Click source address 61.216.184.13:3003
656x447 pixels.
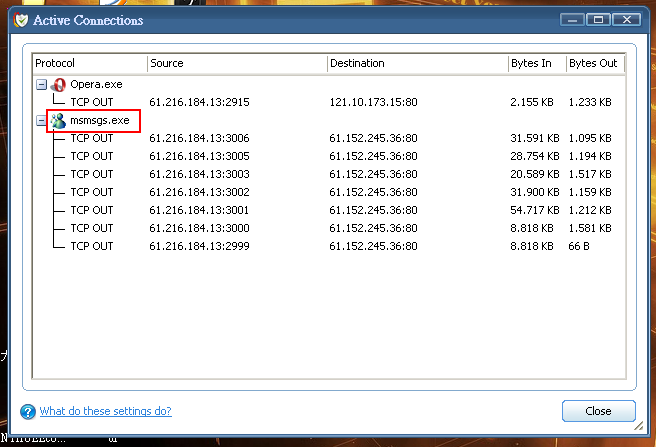pos(199,174)
